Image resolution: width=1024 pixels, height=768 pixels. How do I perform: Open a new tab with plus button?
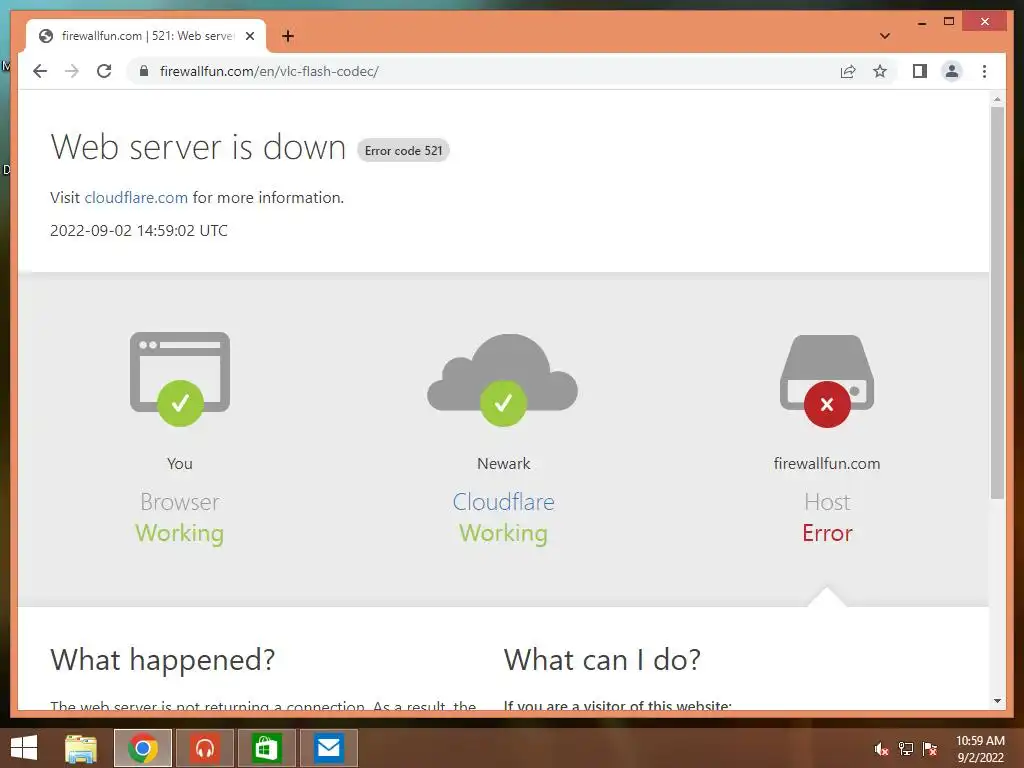(x=288, y=36)
